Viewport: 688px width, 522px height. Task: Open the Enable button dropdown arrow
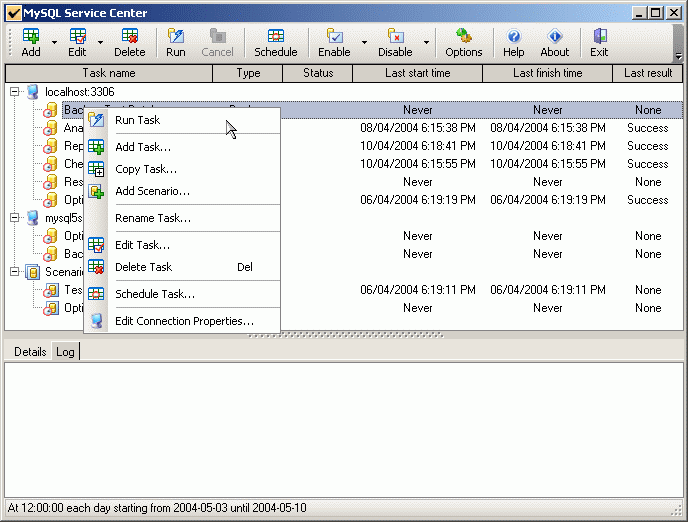click(364, 43)
